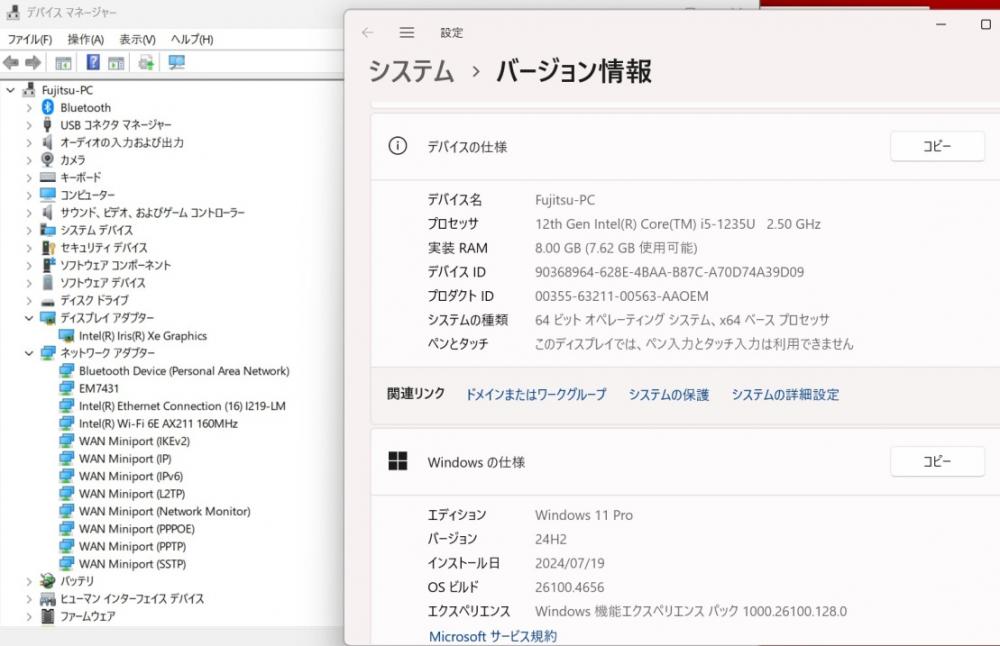
Task: Click OS build value 26100.4656
Action: (570, 587)
